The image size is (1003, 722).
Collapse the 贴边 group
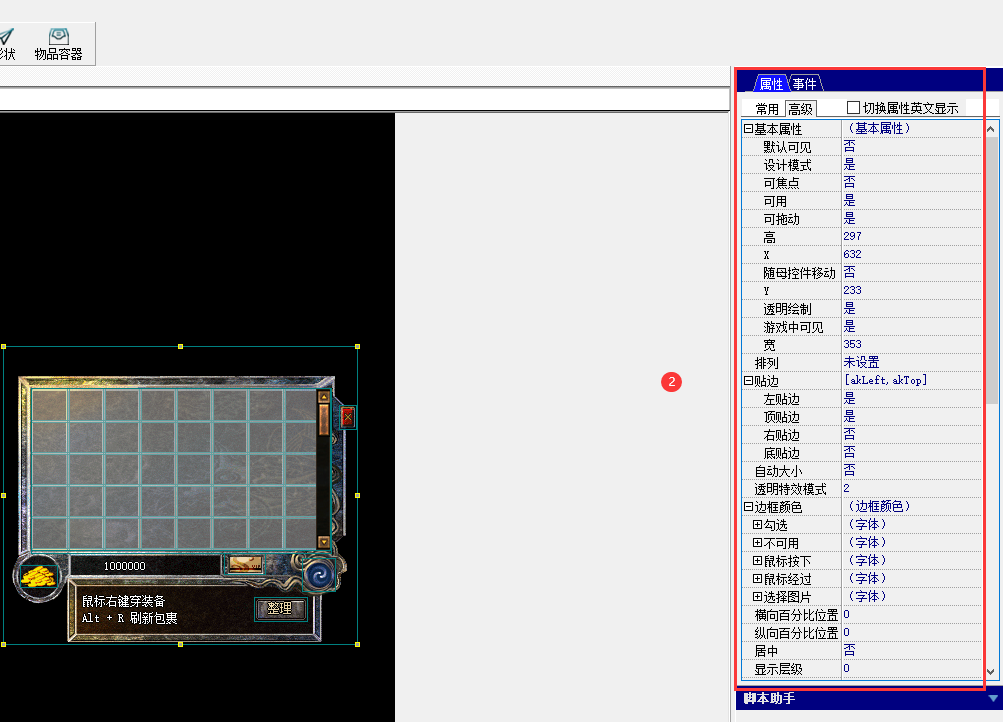point(748,381)
